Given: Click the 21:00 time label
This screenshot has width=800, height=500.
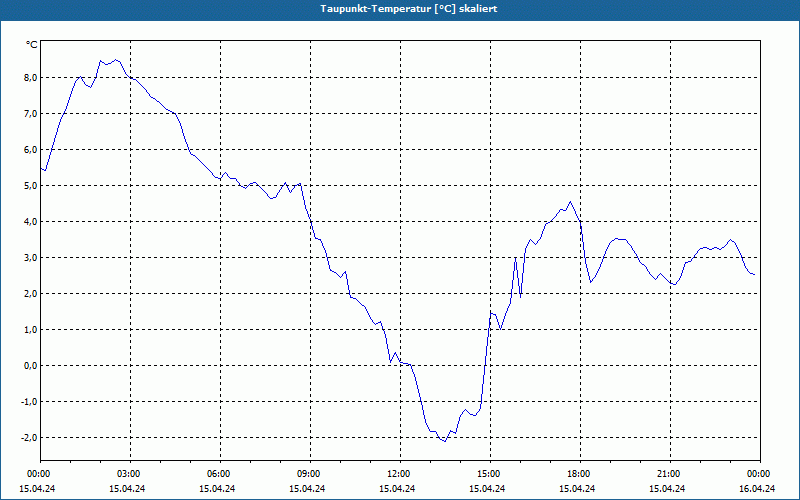Looking at the screenshot, I should tap(670, 474).
